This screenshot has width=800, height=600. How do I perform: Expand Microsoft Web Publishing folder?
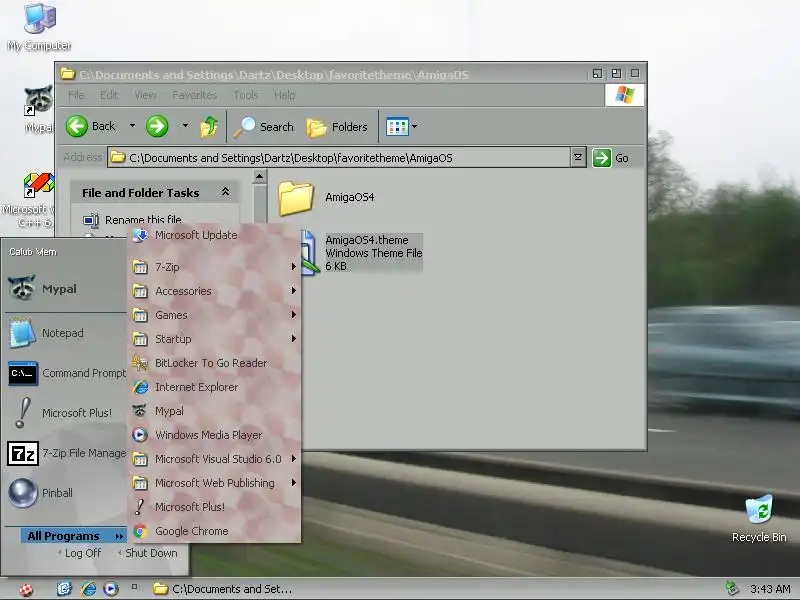pos(214,483)
